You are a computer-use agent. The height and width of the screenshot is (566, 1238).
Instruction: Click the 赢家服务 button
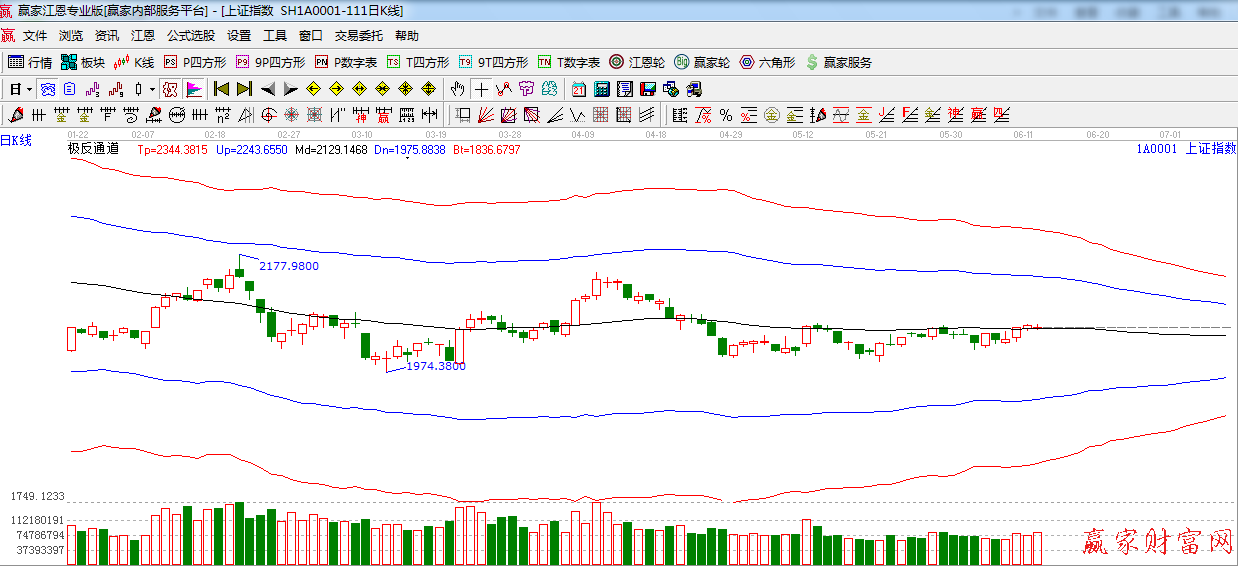(x=838, y=62)
